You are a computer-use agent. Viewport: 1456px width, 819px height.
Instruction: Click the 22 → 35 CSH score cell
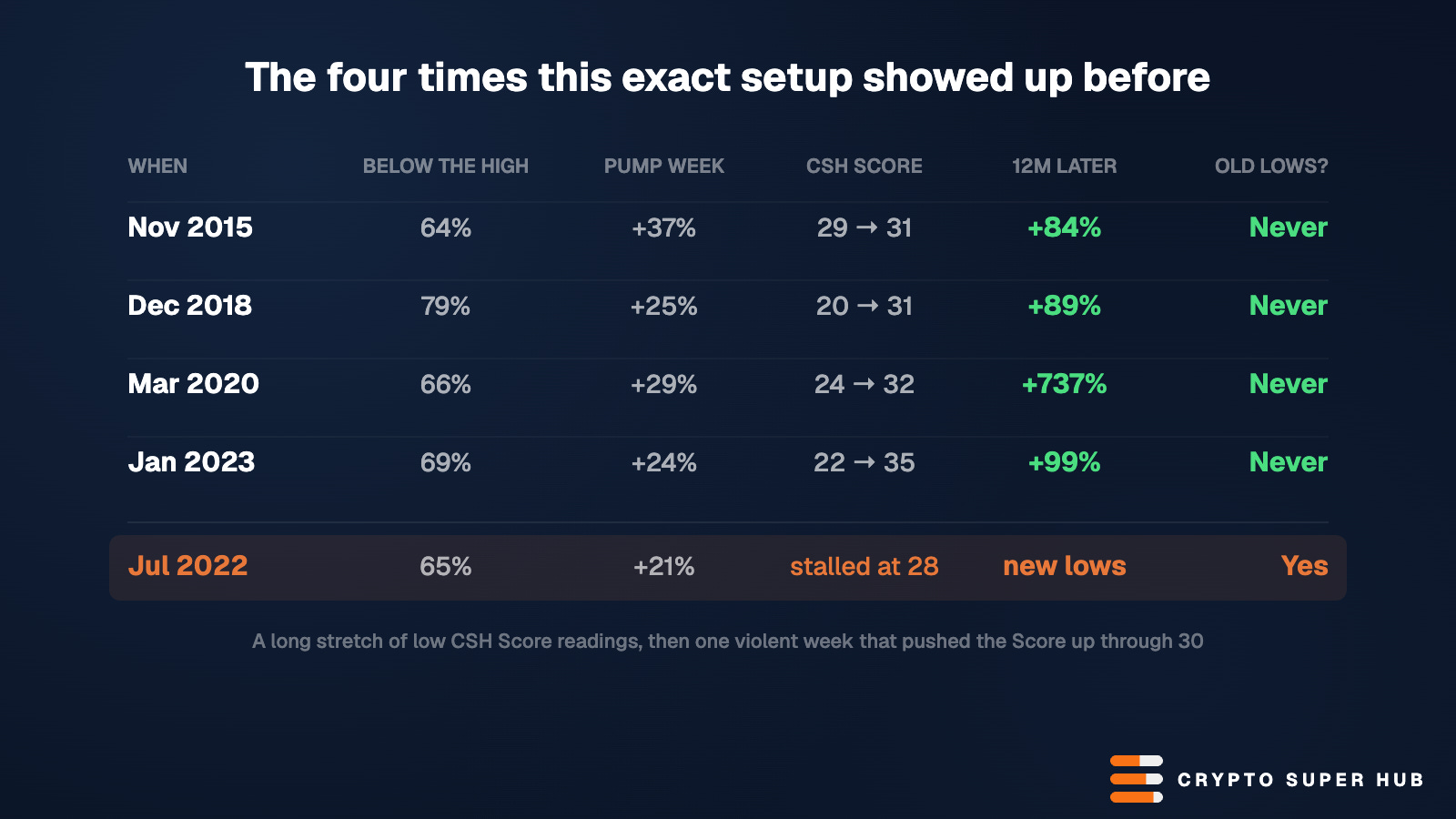(864, 462)
